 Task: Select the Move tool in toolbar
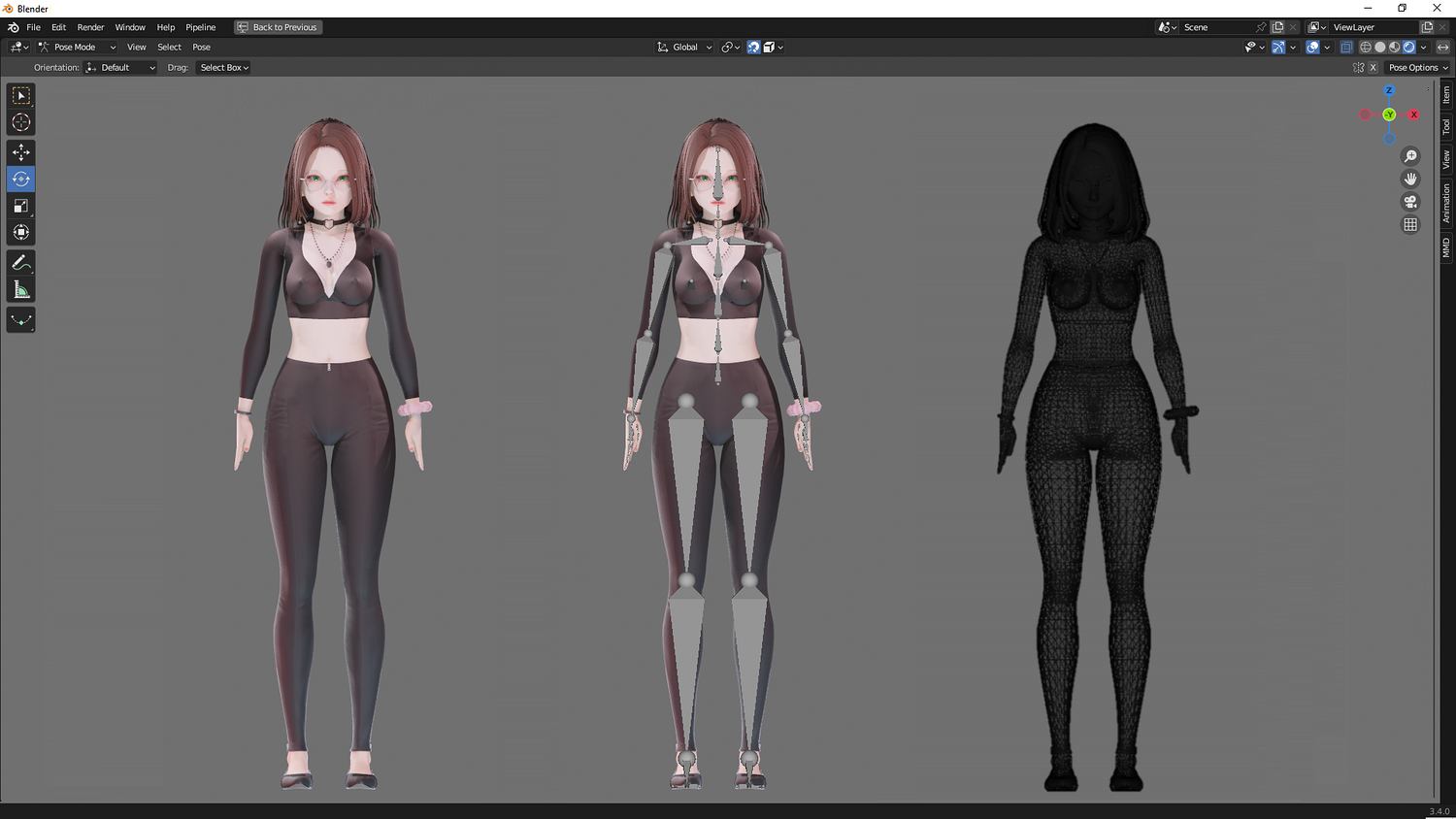click(x=20, y=152)
